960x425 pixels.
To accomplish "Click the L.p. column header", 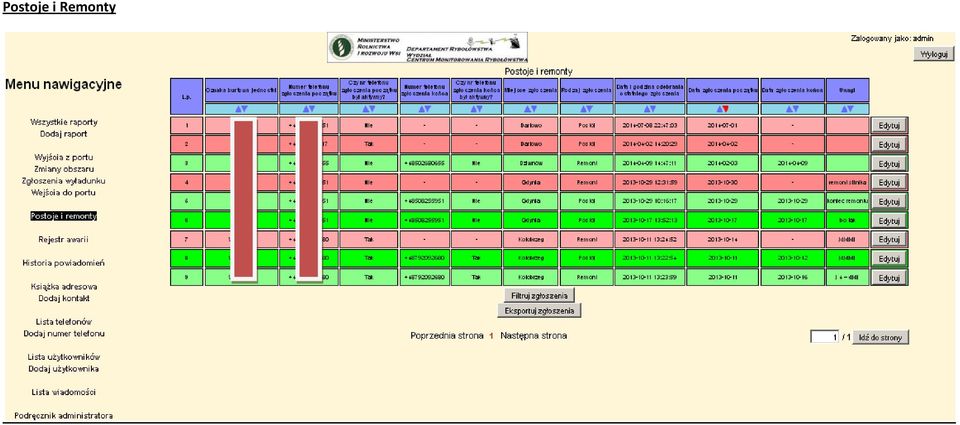I will point(186,96).
